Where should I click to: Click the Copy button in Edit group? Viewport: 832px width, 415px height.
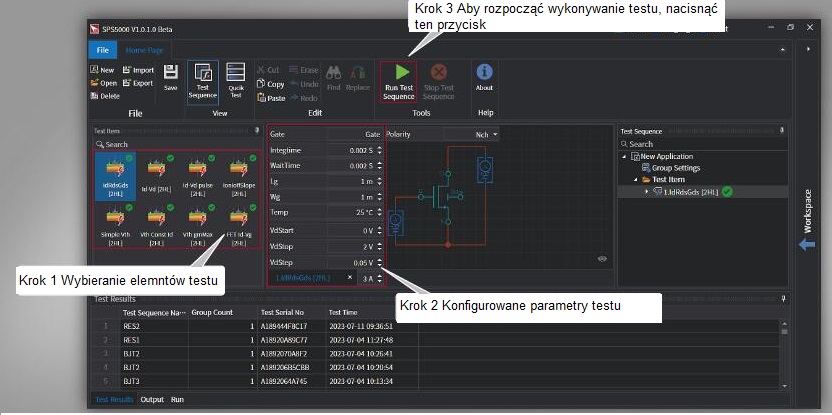[271, 84]
